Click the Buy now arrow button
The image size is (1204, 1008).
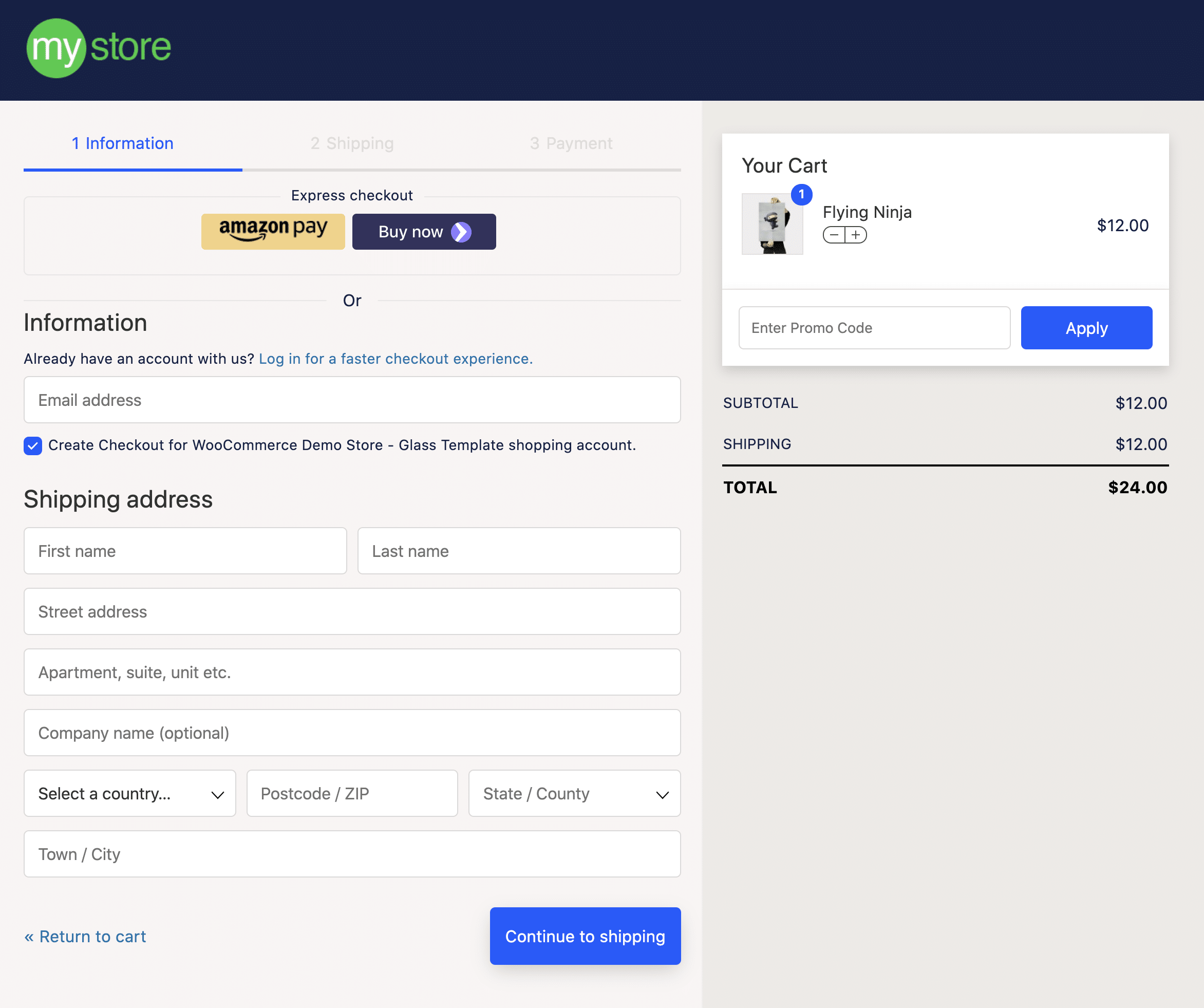click(x=424, y=232)
